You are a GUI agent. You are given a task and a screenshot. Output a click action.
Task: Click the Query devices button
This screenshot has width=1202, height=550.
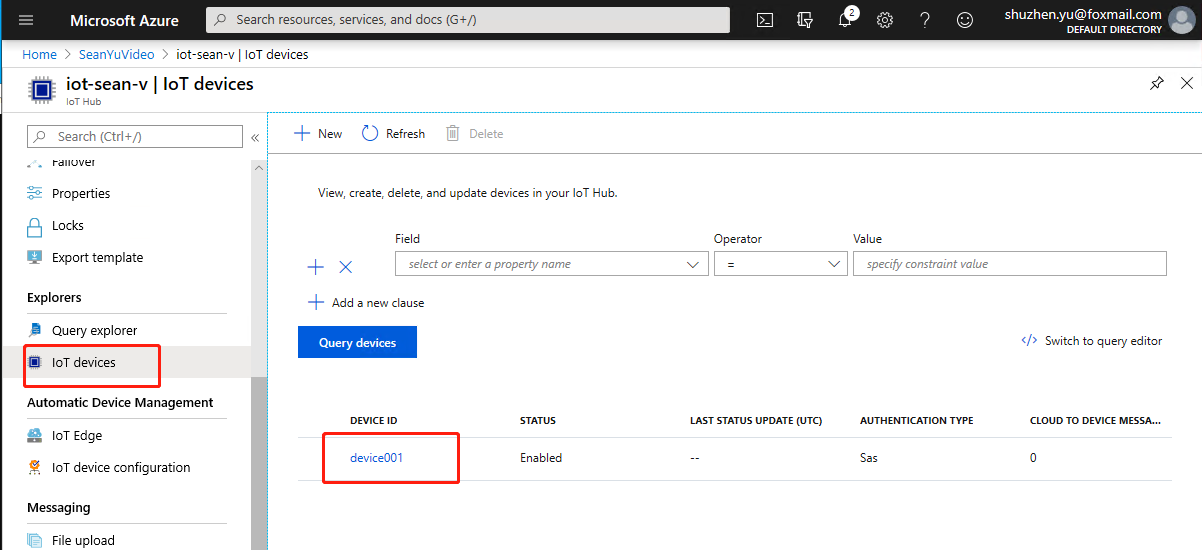[x=357, y=342]
